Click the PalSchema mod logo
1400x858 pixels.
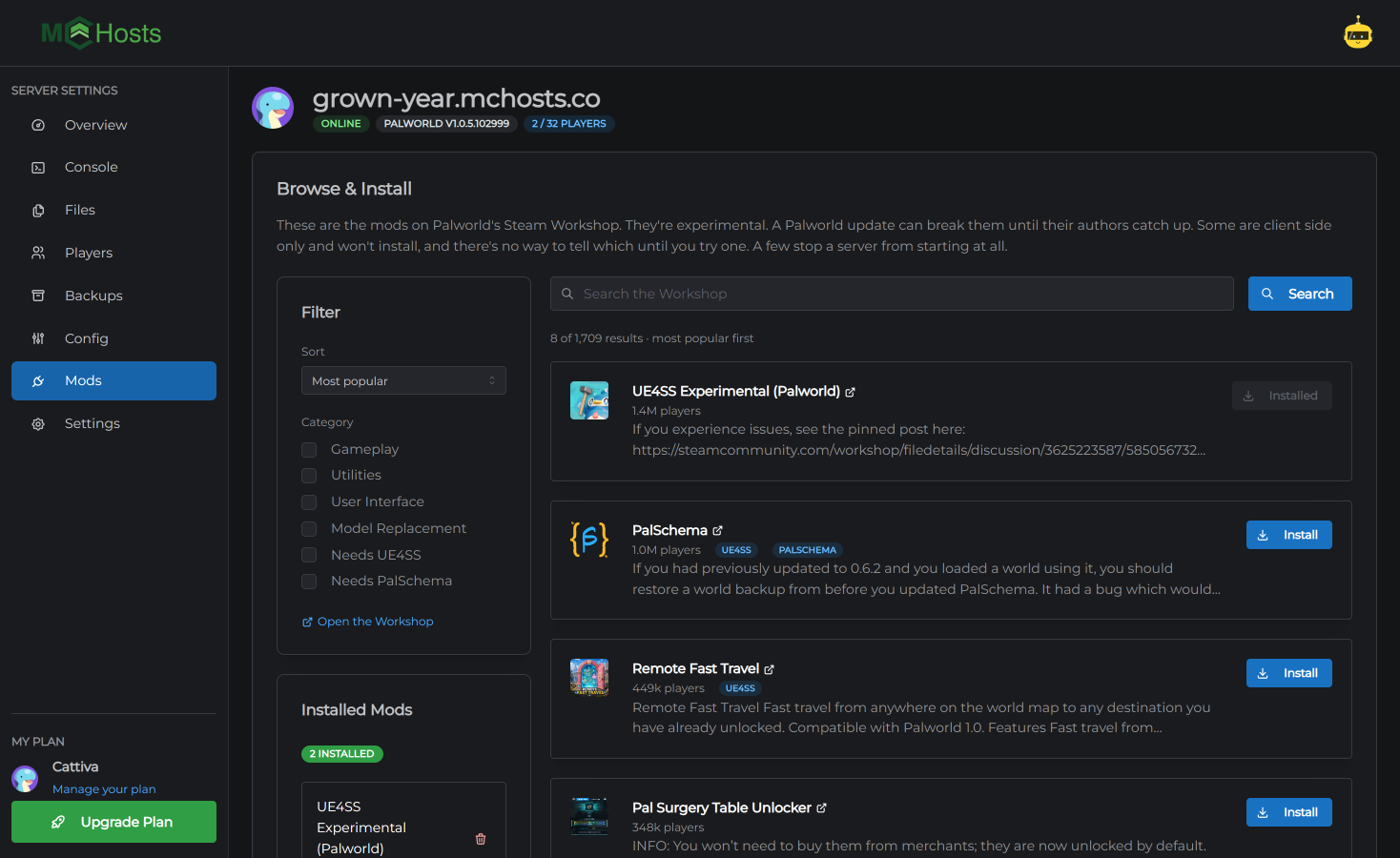pos(589,540)
